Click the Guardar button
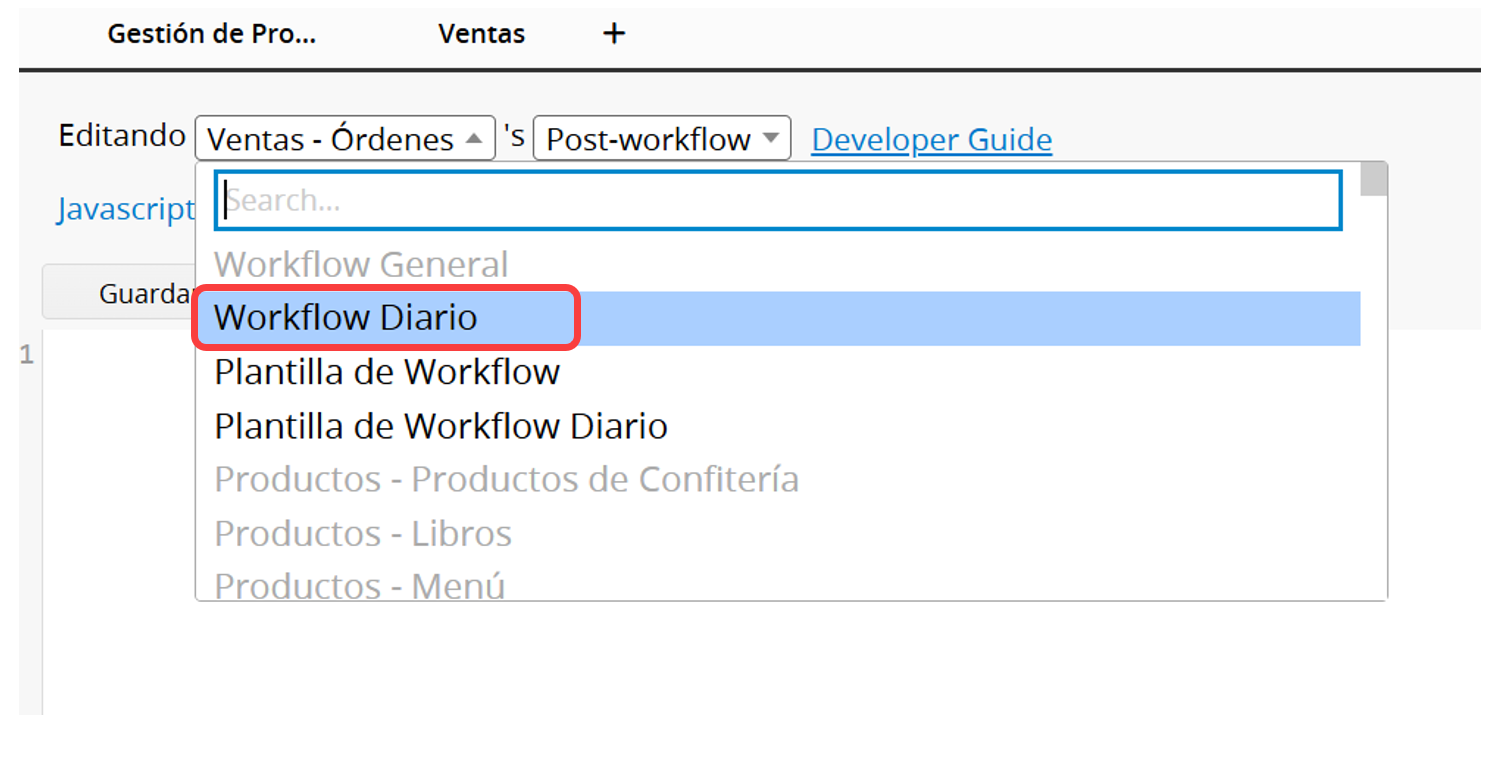 pos(120,293)
